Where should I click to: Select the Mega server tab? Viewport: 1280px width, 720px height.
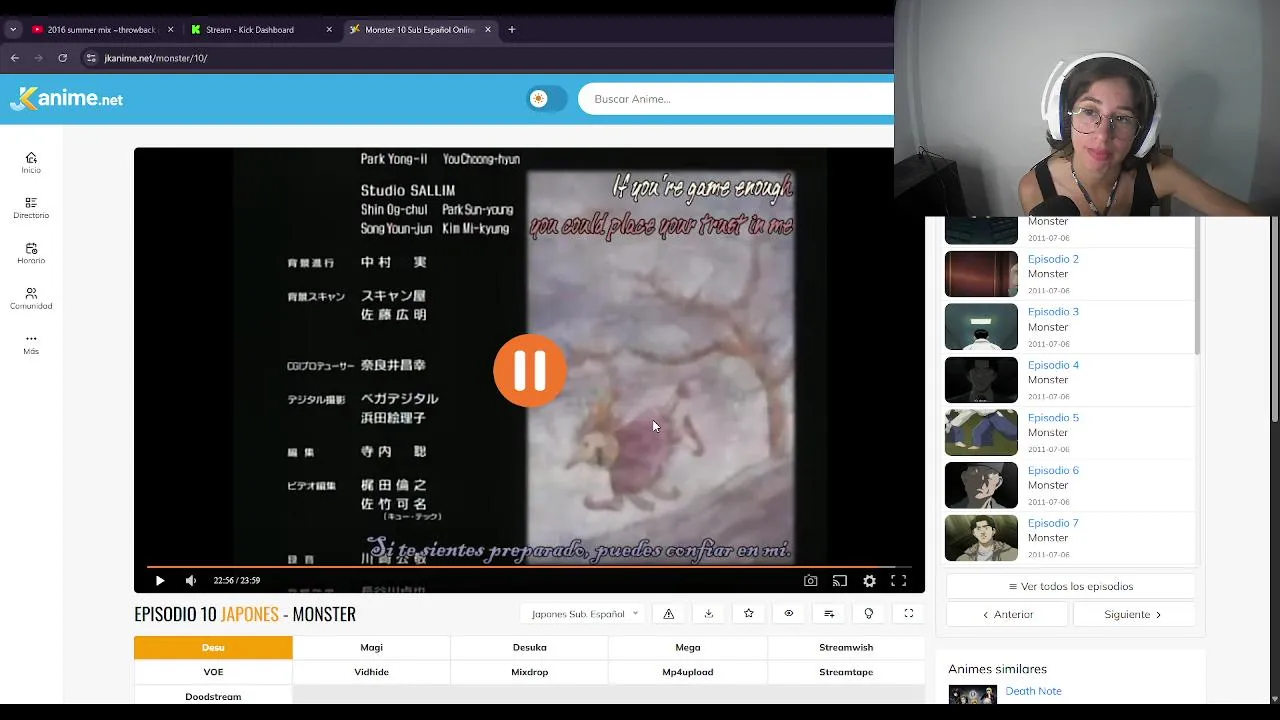point(688,647)
